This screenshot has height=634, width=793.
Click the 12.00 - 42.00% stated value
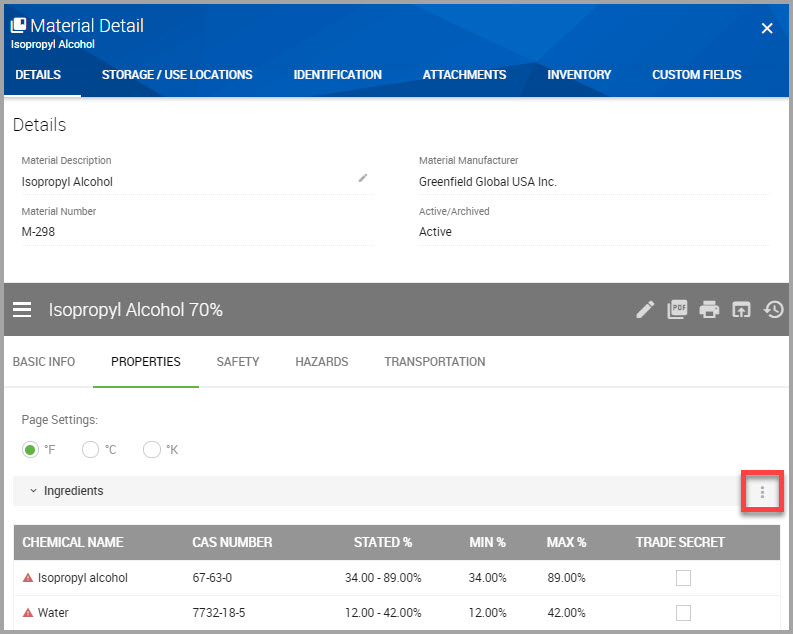[383, 613]
